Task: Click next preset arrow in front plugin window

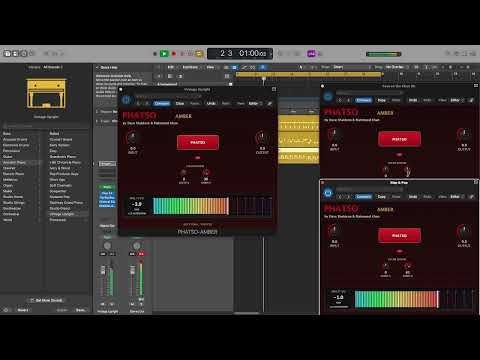Action: [147, 104]
